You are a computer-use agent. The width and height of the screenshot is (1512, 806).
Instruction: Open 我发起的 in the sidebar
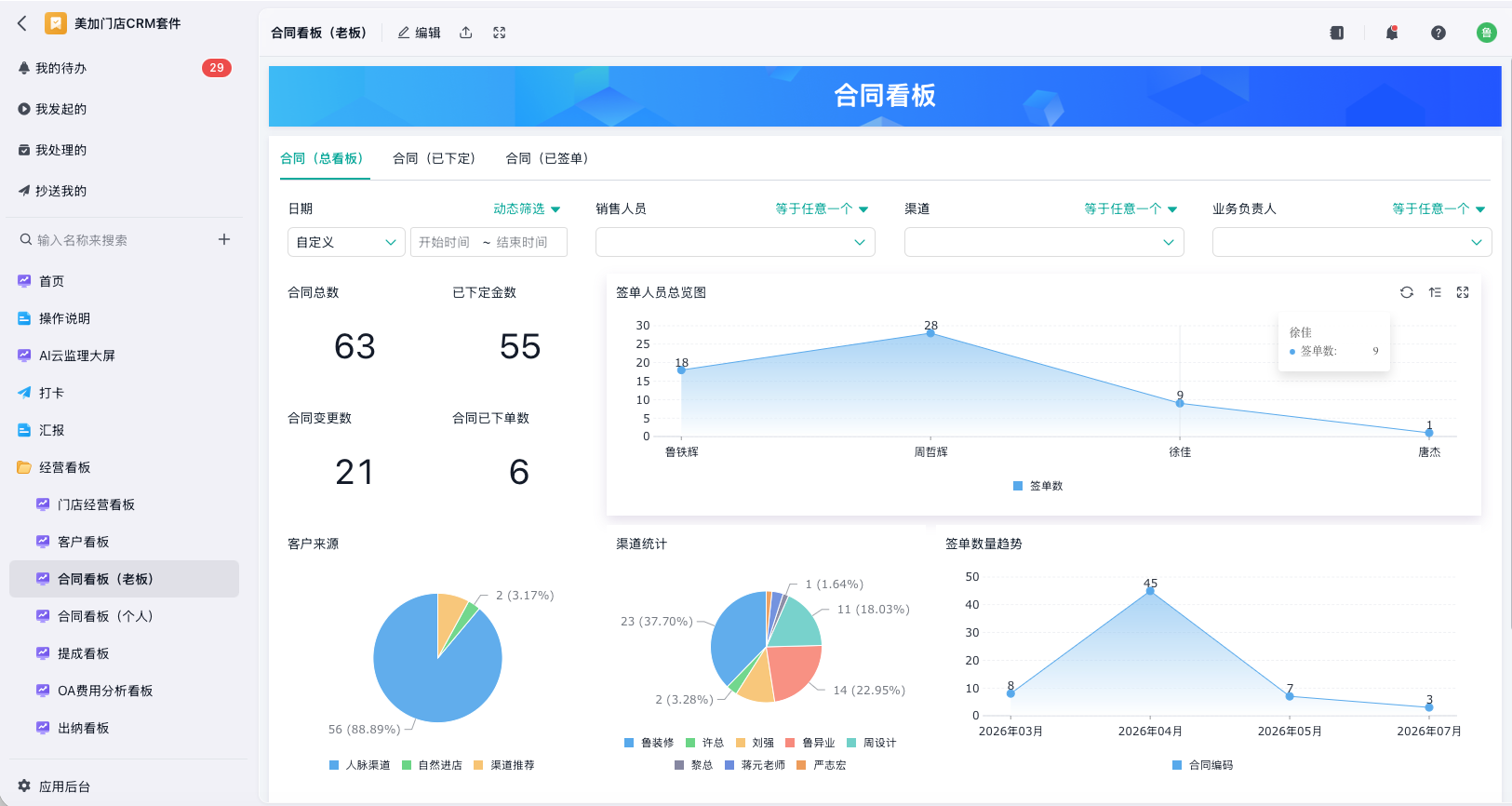(x=125, y=109)
